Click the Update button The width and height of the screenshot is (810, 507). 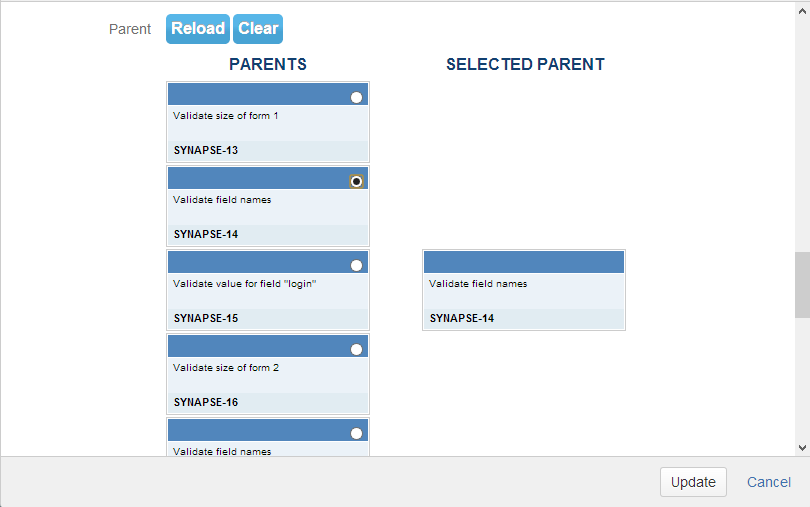point(693,482)
